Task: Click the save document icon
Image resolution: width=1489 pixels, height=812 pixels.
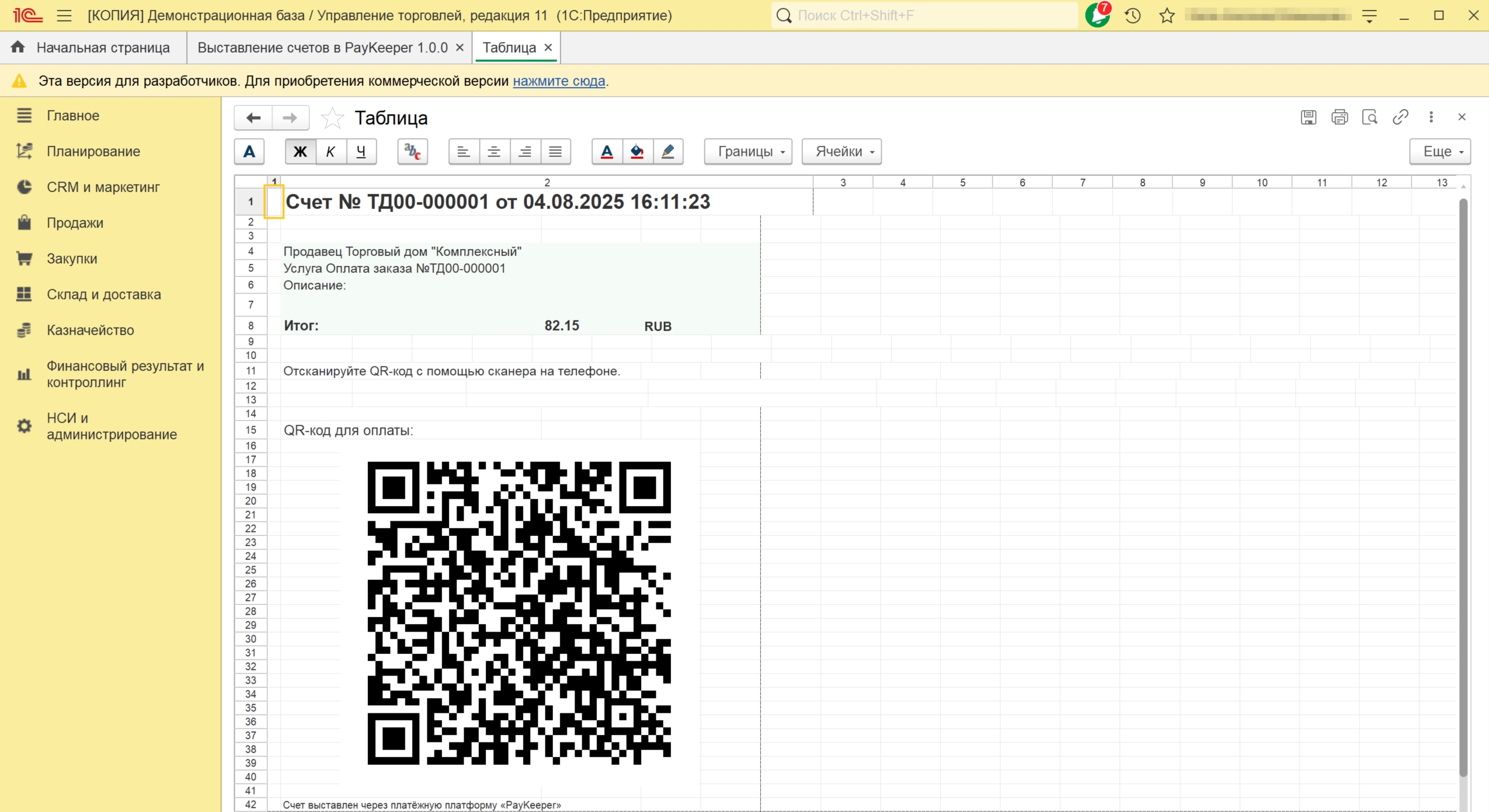Action: click(x=1308, y=117)
